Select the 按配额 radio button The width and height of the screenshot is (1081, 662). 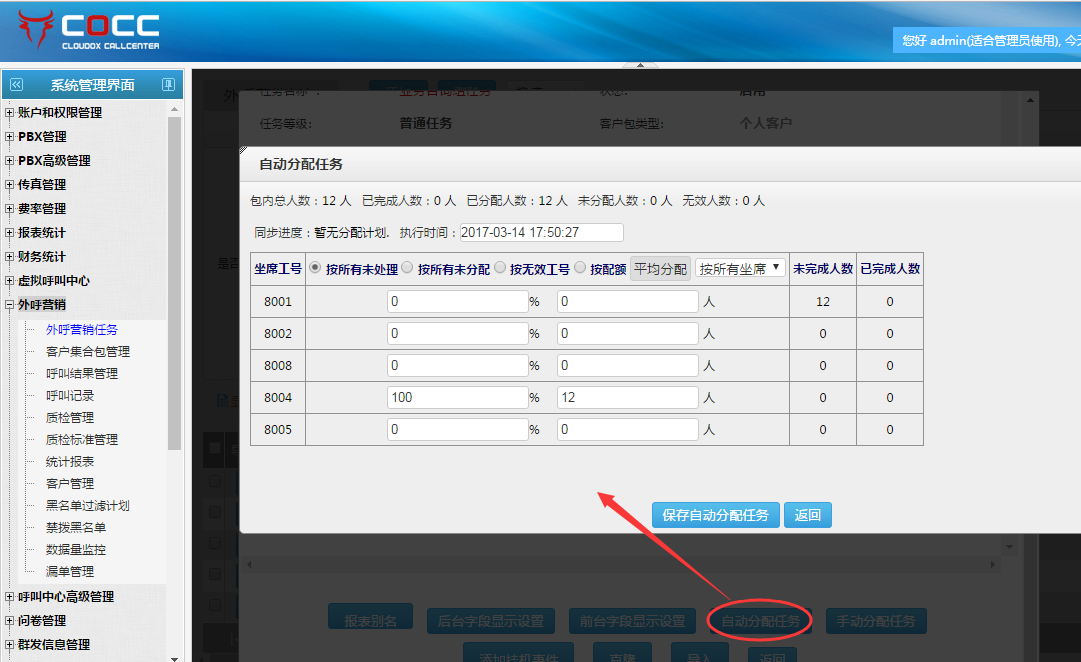click(580, 268)
